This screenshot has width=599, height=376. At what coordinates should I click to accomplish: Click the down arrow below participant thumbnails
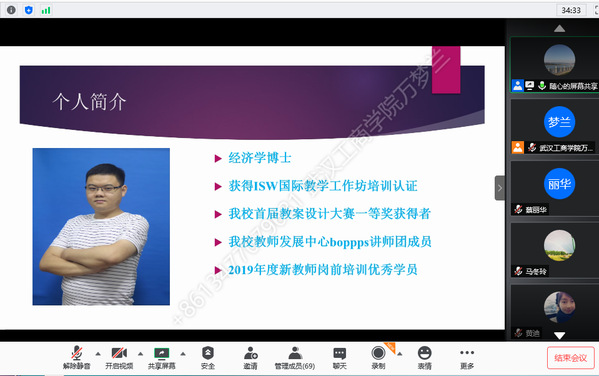pyautogui.click(x=559, y=335)
